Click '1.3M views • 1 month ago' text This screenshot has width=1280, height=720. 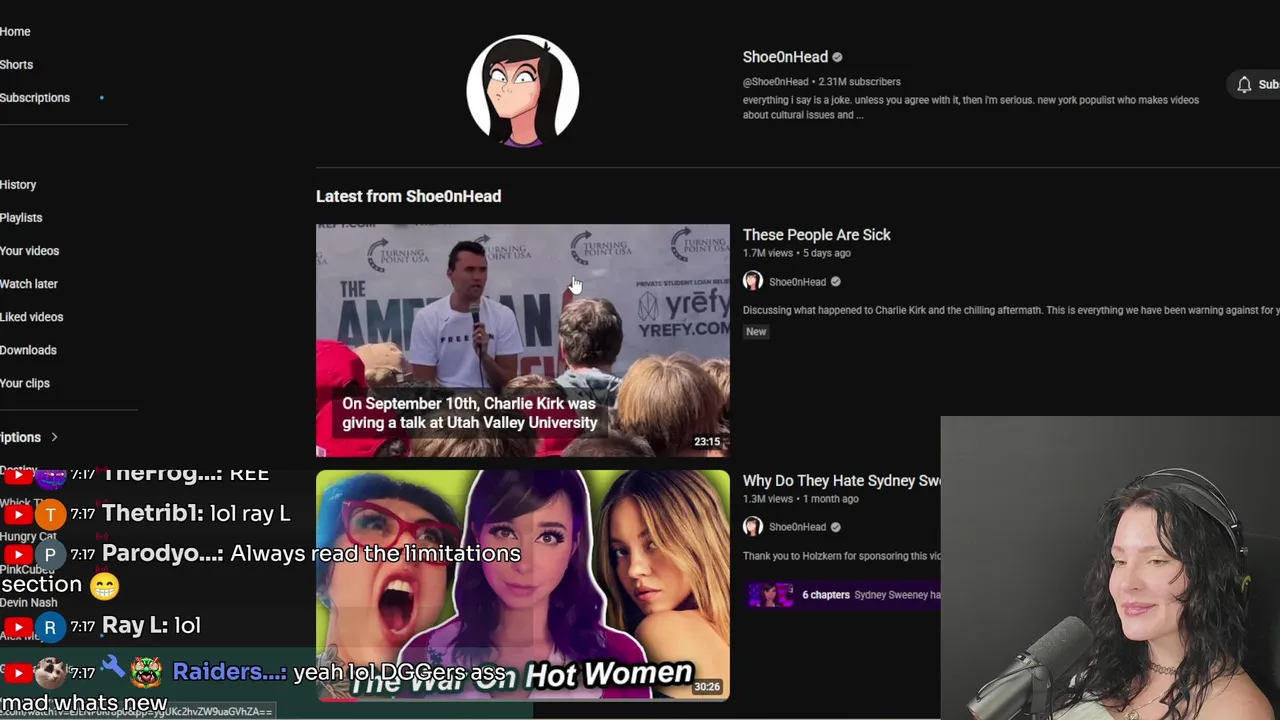tap(800, 499)
